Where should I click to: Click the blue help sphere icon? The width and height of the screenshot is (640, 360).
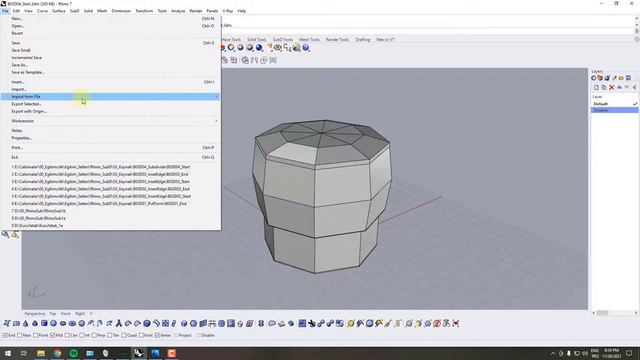pyautogui.click(x=306, y=48)
